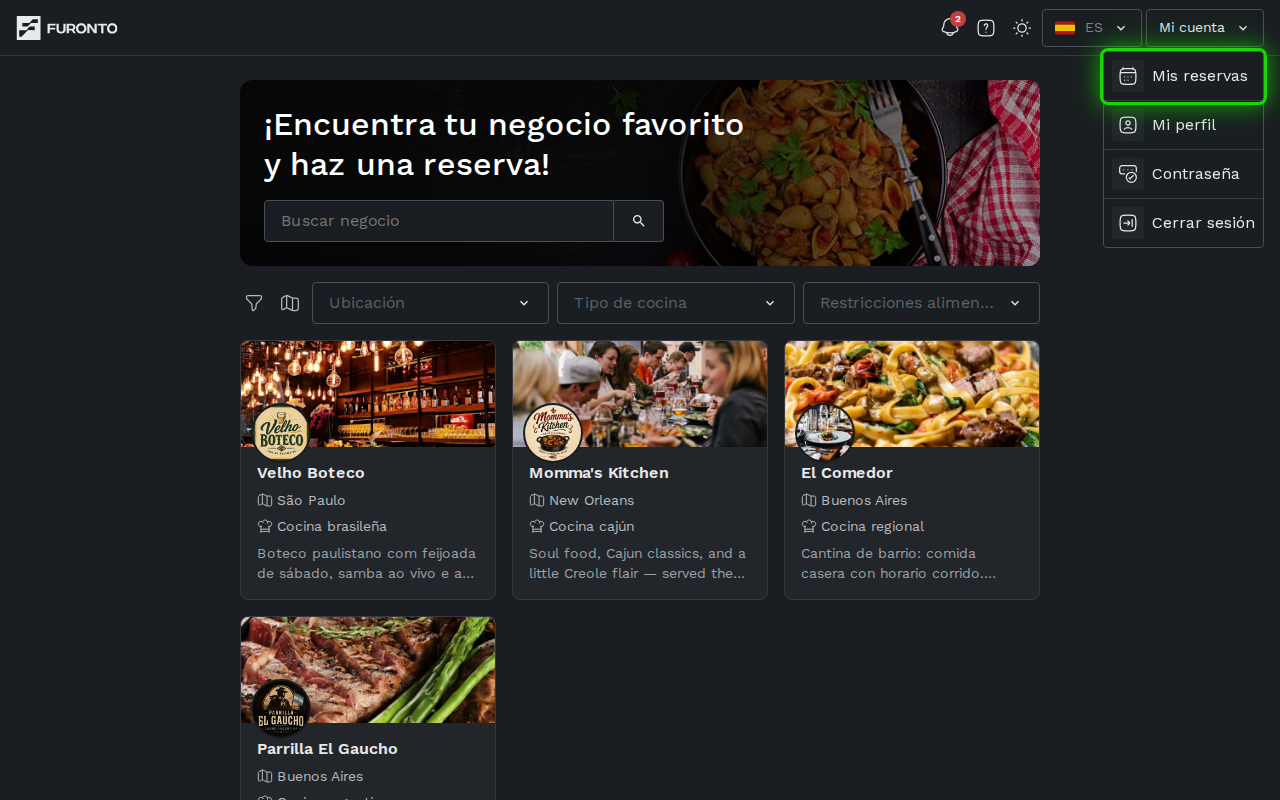Click the Mi perfil person icon
This screenshot has width=1280, height=800.
pyautogui.click(x=1128, y=125)
